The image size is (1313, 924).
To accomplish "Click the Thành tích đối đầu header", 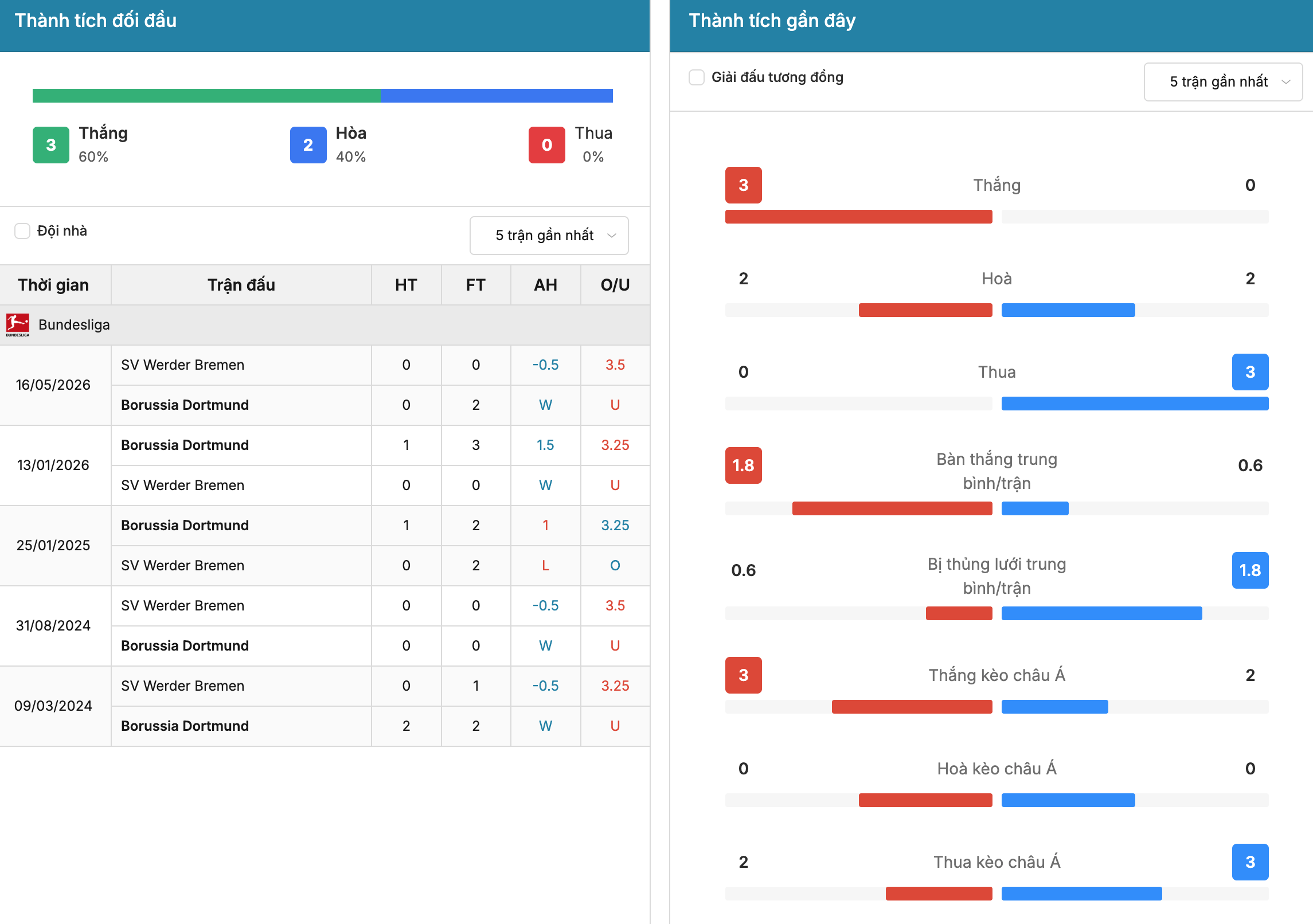I will tap(96, 21).
